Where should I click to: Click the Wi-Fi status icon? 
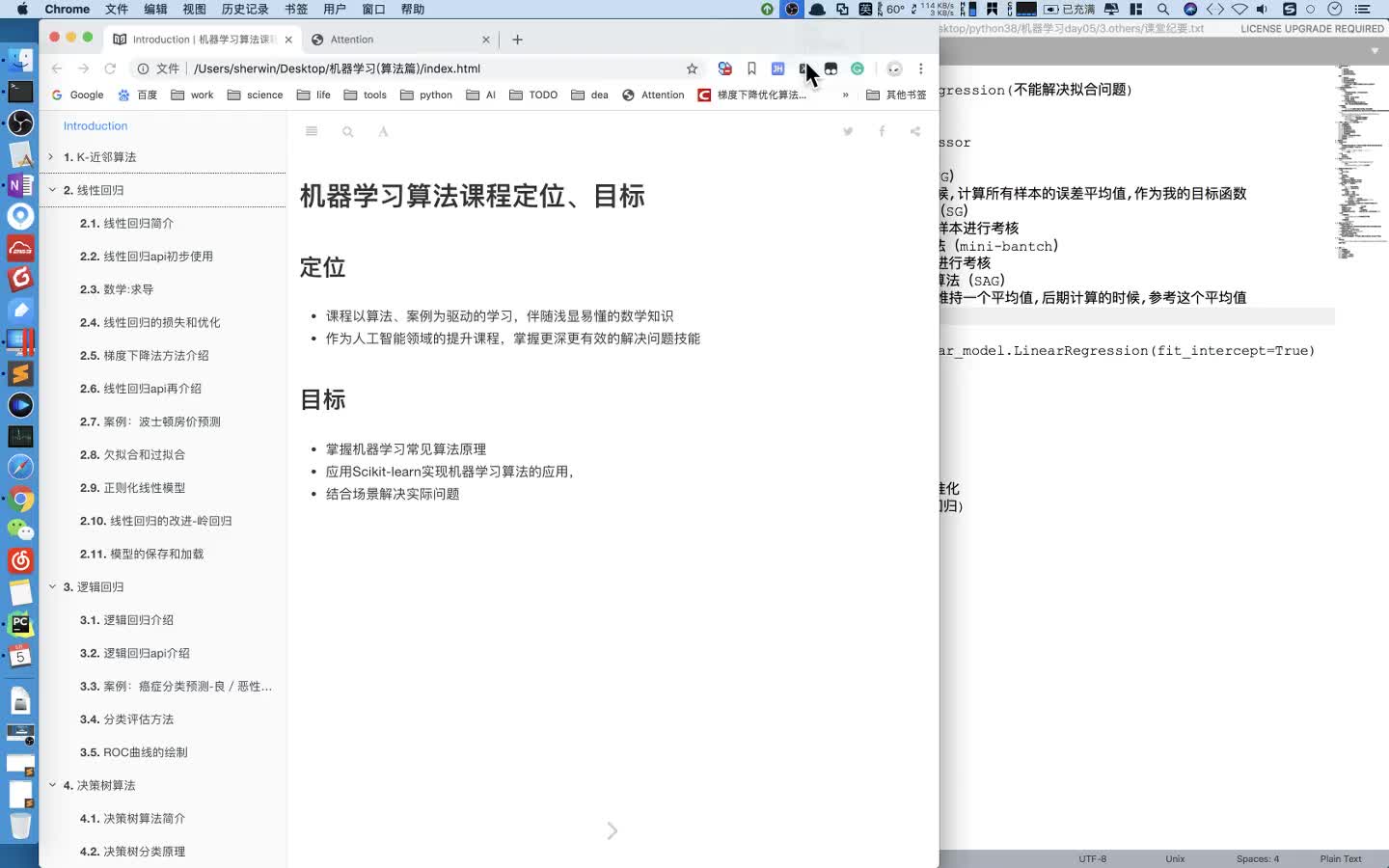[1239, 9]
